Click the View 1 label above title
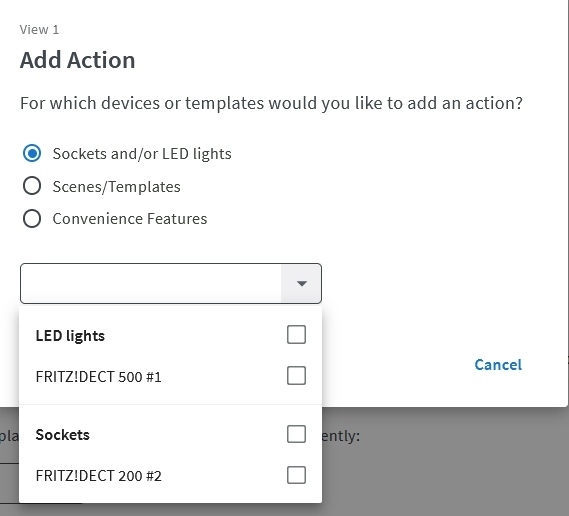Screen dimensions: 569x516 [x=39, y=29]
